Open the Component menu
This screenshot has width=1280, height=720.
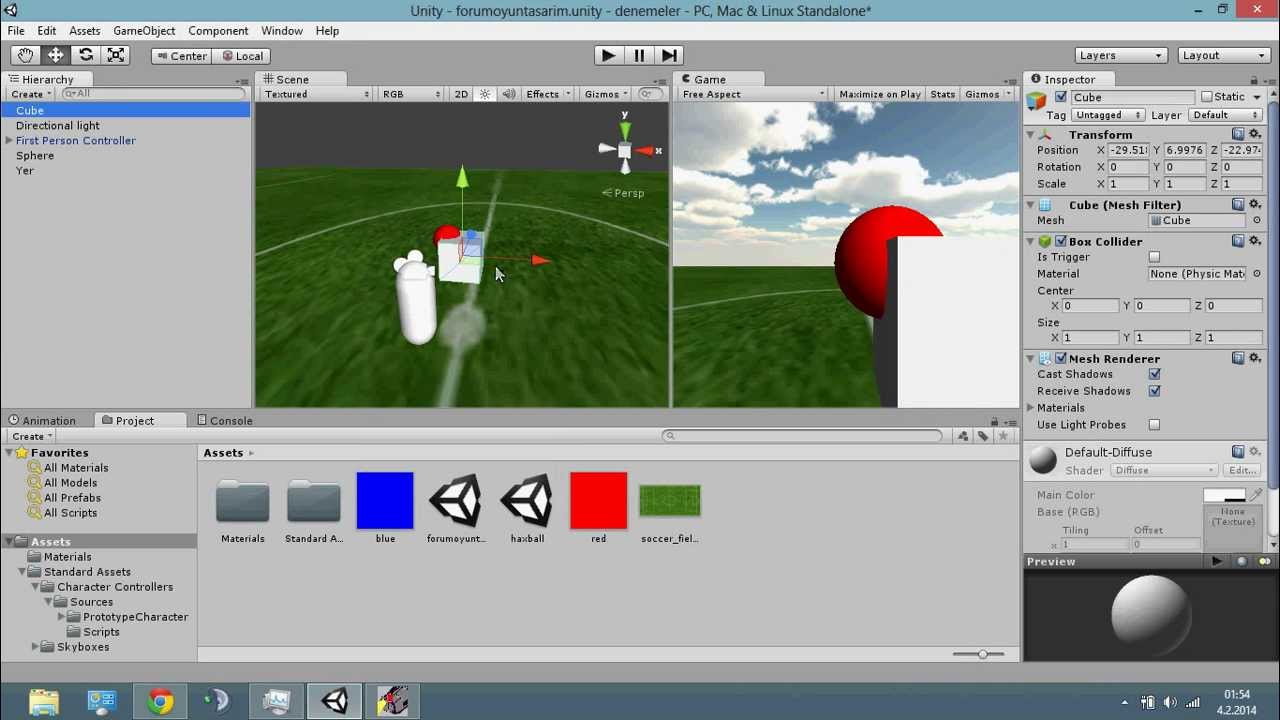(x=218, y=31)
